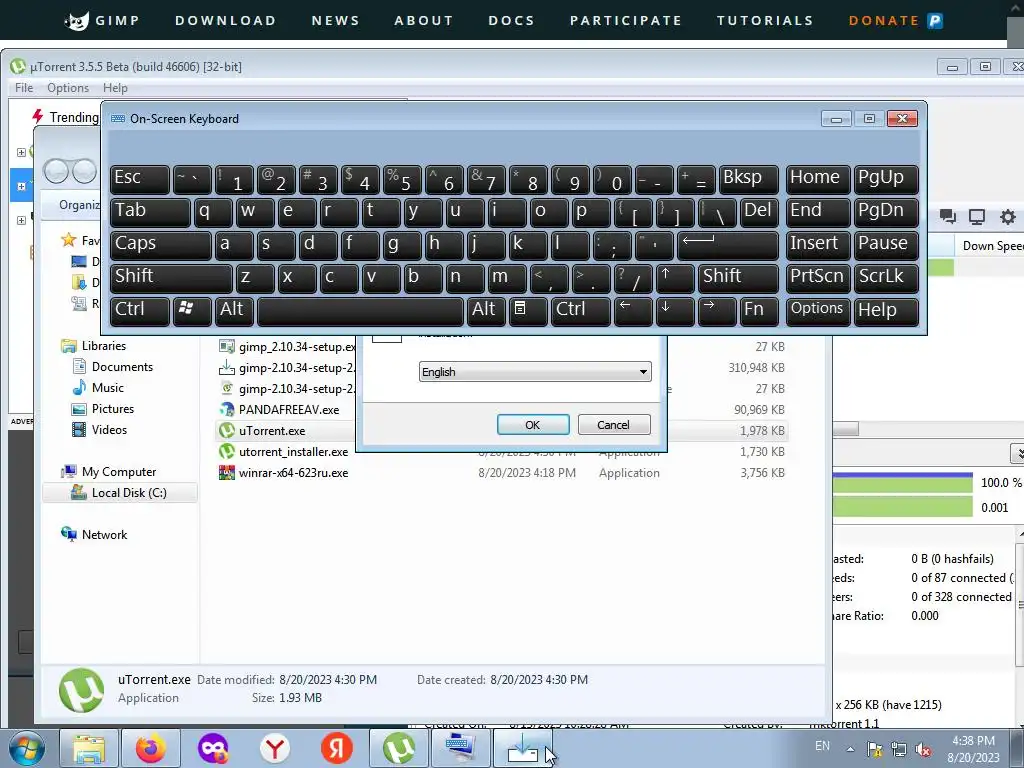
Task: Click the muted volume tray icon
Action: [923, 750]
